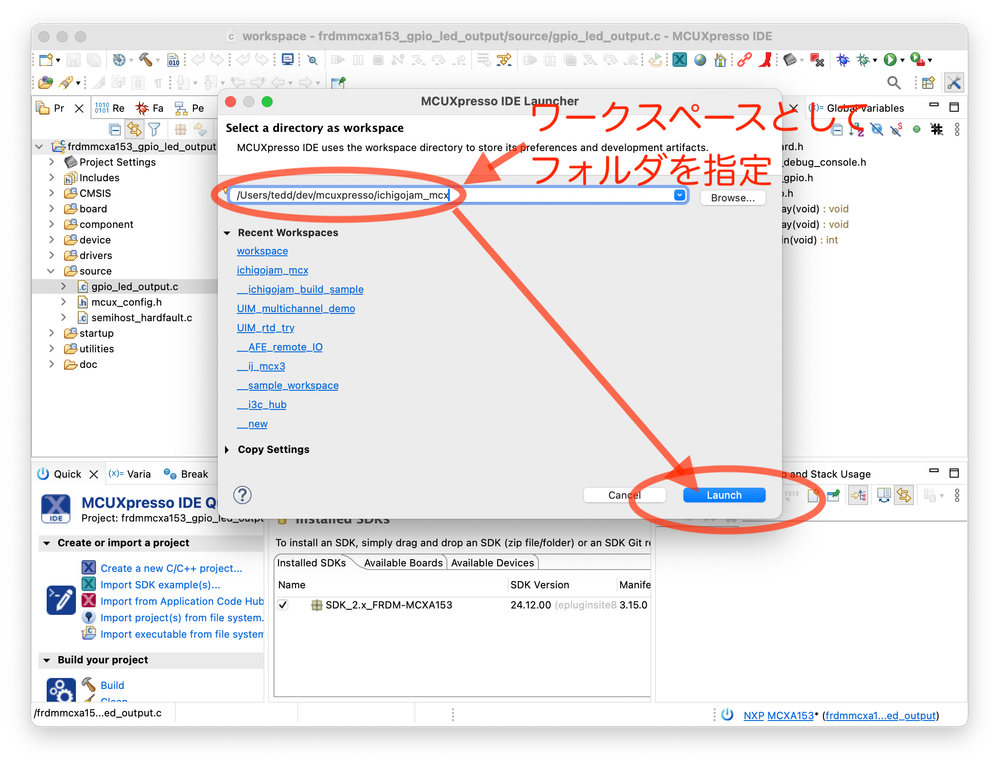Click the blue bug Debug toolbar icon
This screenshot has height=765, width=999.
(843, 60)
